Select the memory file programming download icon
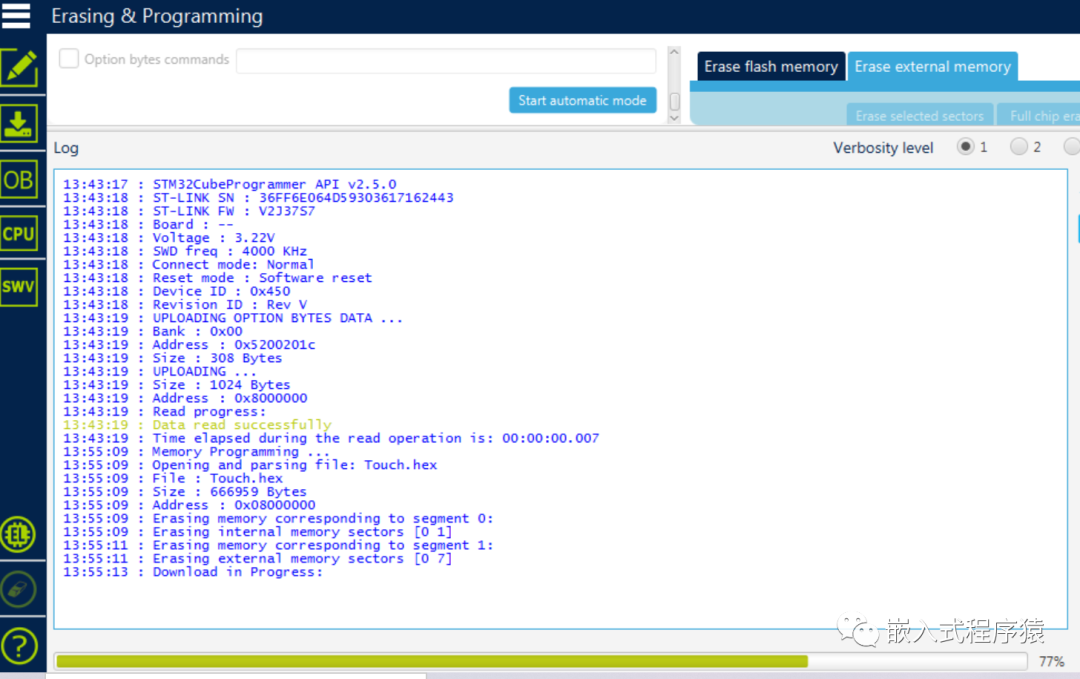 (20, 122)
